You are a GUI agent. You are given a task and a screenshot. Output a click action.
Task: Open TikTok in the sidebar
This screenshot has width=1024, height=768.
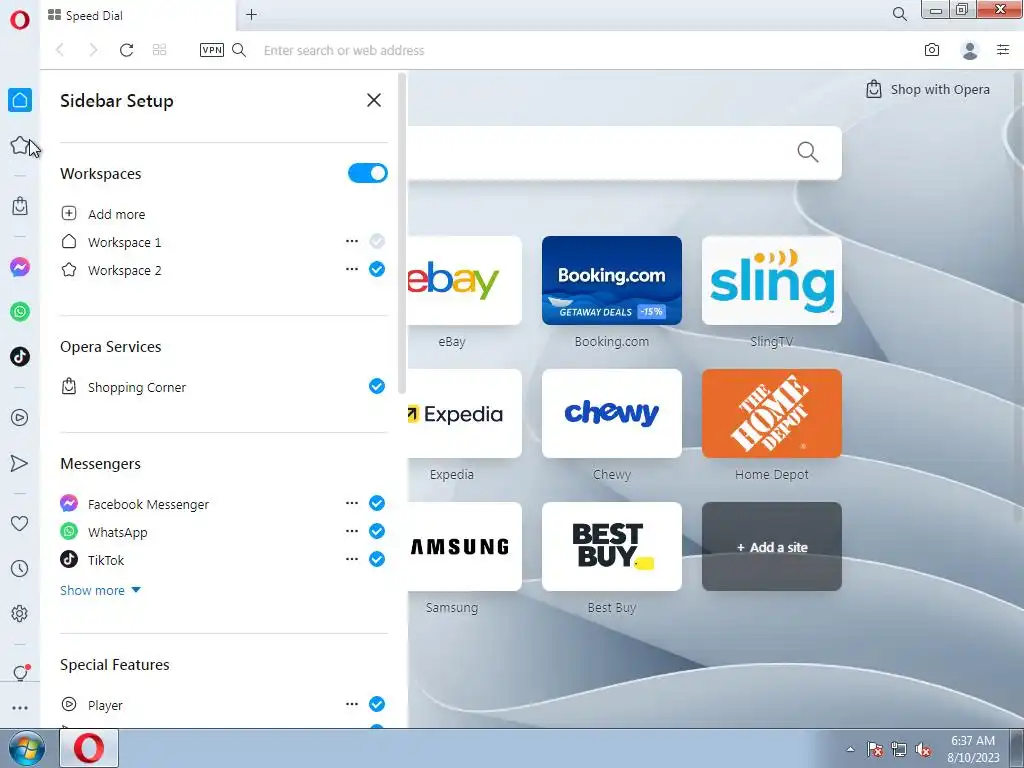click(x=20, y=357)
